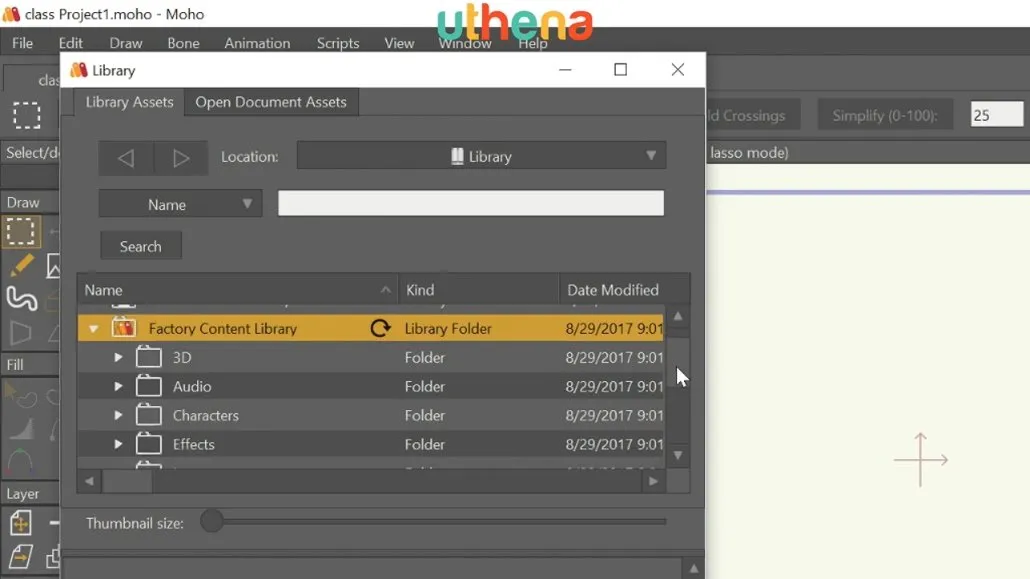Click the Simplify value field showing 25
Viewport: 1030px width, 579px height.
point(996,115)
